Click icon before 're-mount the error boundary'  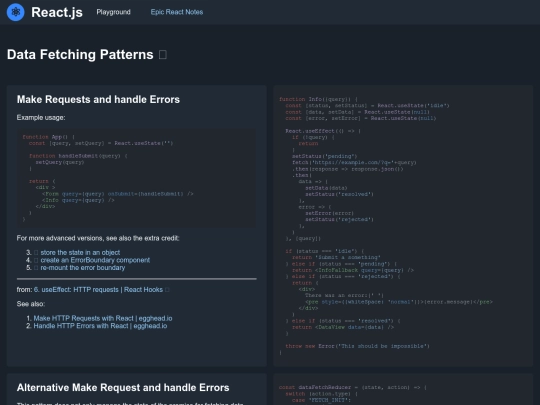click(x=36, y=268)
